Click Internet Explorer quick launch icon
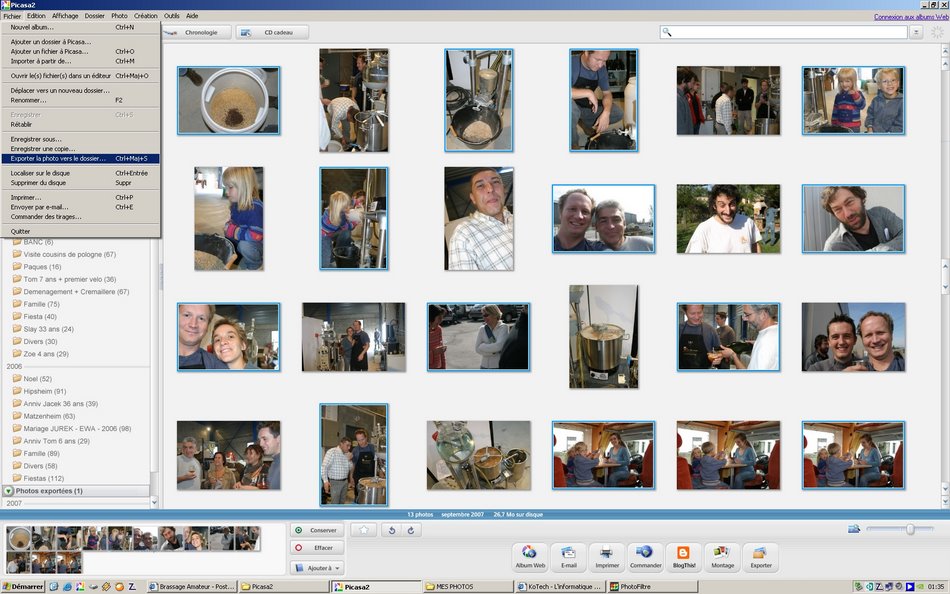Viewport: 950px width, 594px height. click(67, 586)
